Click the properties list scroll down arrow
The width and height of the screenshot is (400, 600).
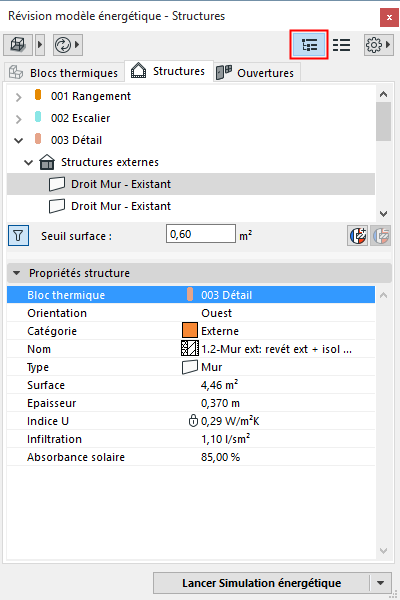point(384,551)
